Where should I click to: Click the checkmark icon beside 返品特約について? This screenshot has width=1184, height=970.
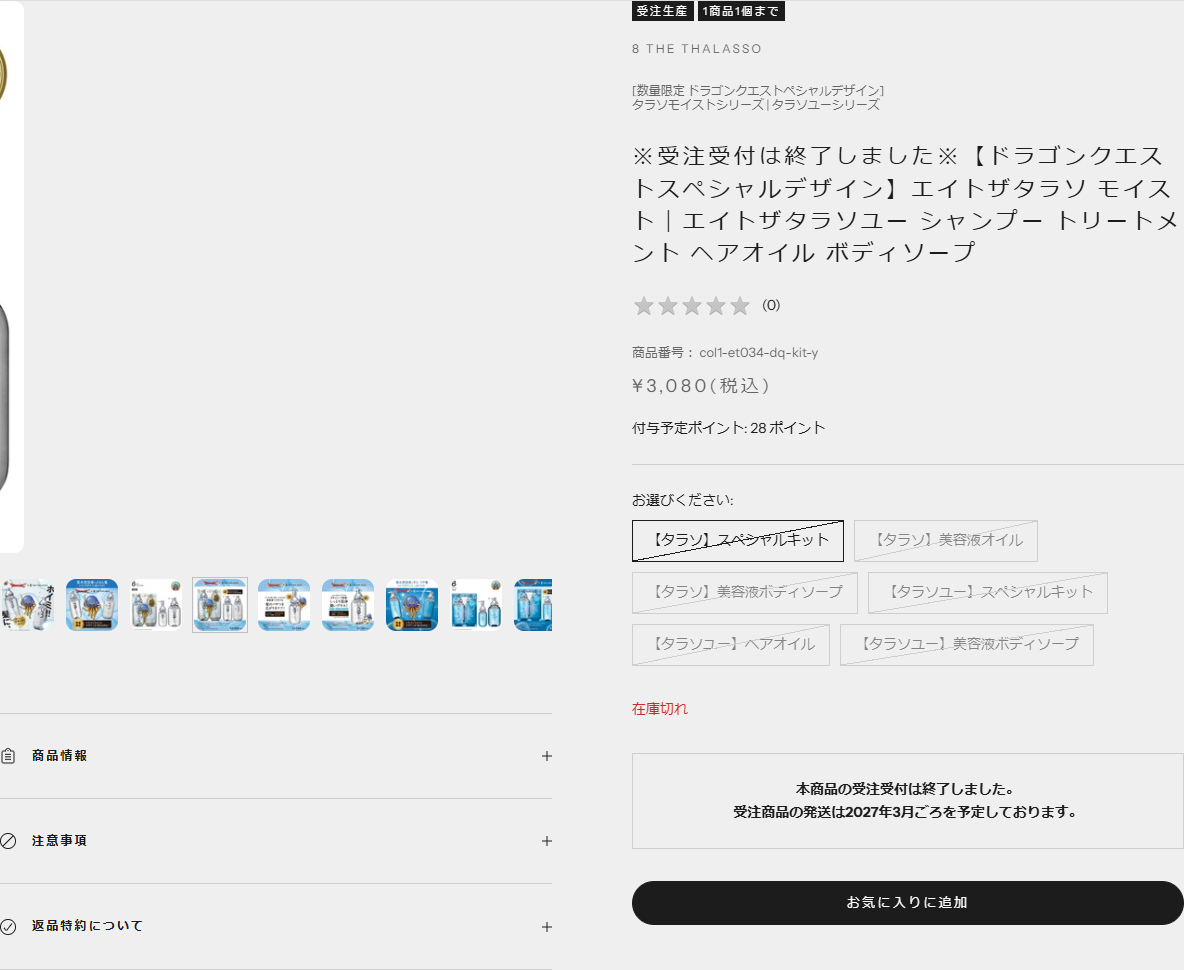(8, 926)
